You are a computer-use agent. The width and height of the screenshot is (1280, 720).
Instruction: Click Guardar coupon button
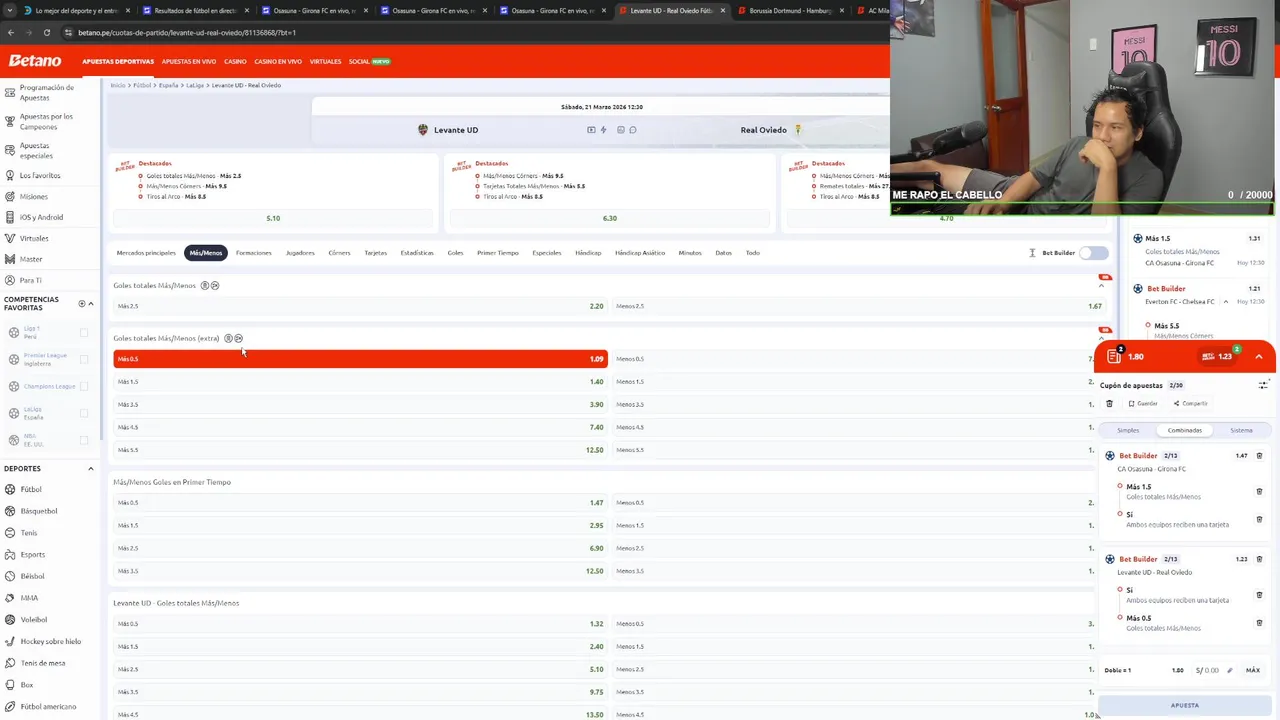tap(1143, 404)
